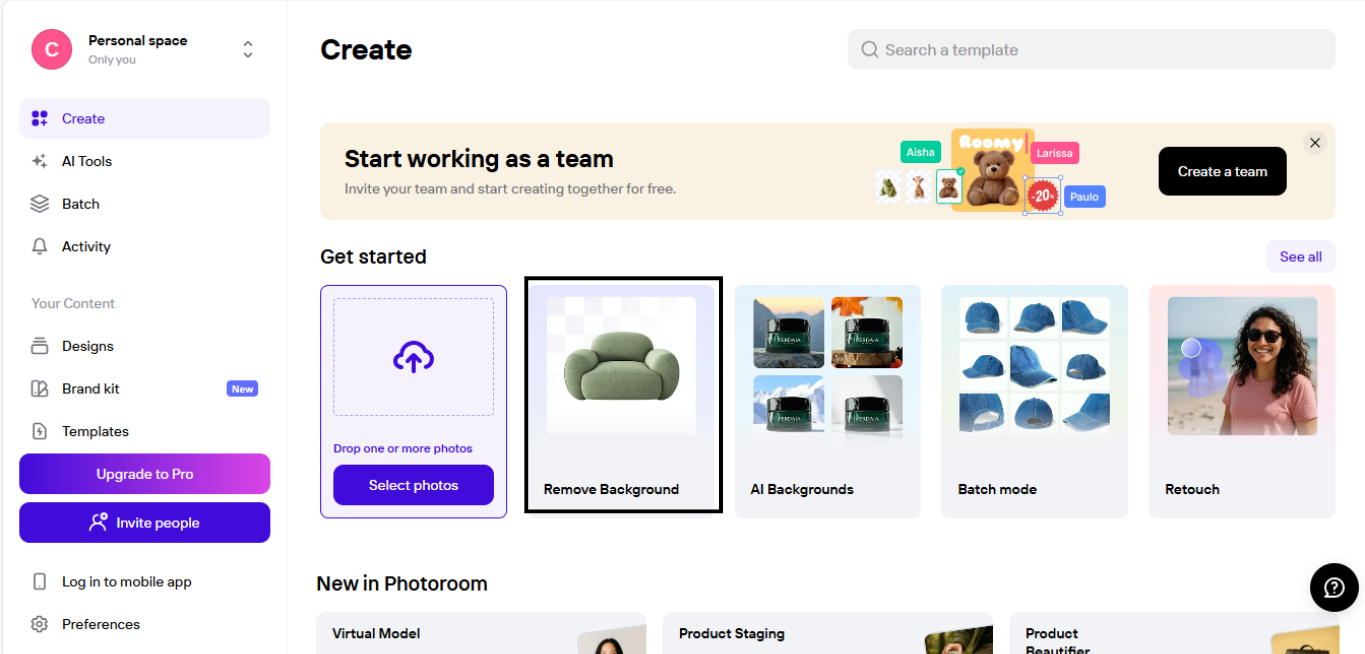Open the Remove Background card
The height and width of the screenshot is (654, 1365).
623,397
